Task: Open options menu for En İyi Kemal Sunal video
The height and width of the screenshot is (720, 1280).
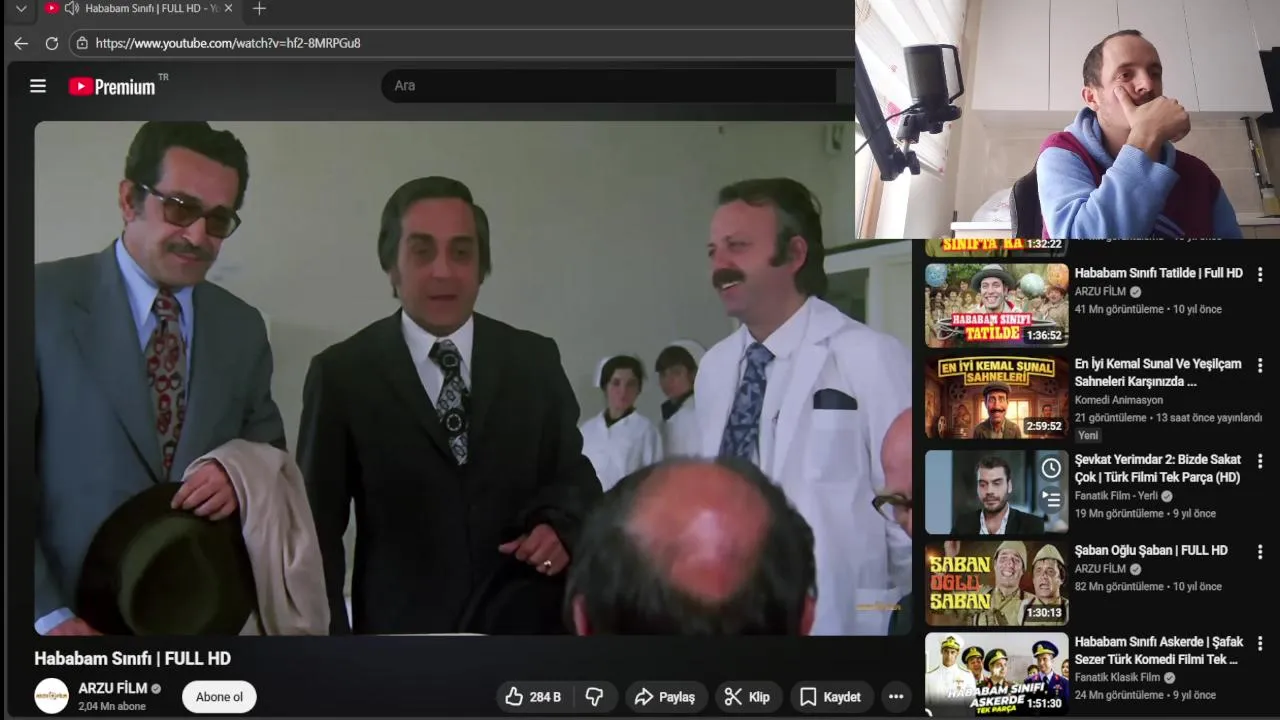Action: tap(1260, 366)
